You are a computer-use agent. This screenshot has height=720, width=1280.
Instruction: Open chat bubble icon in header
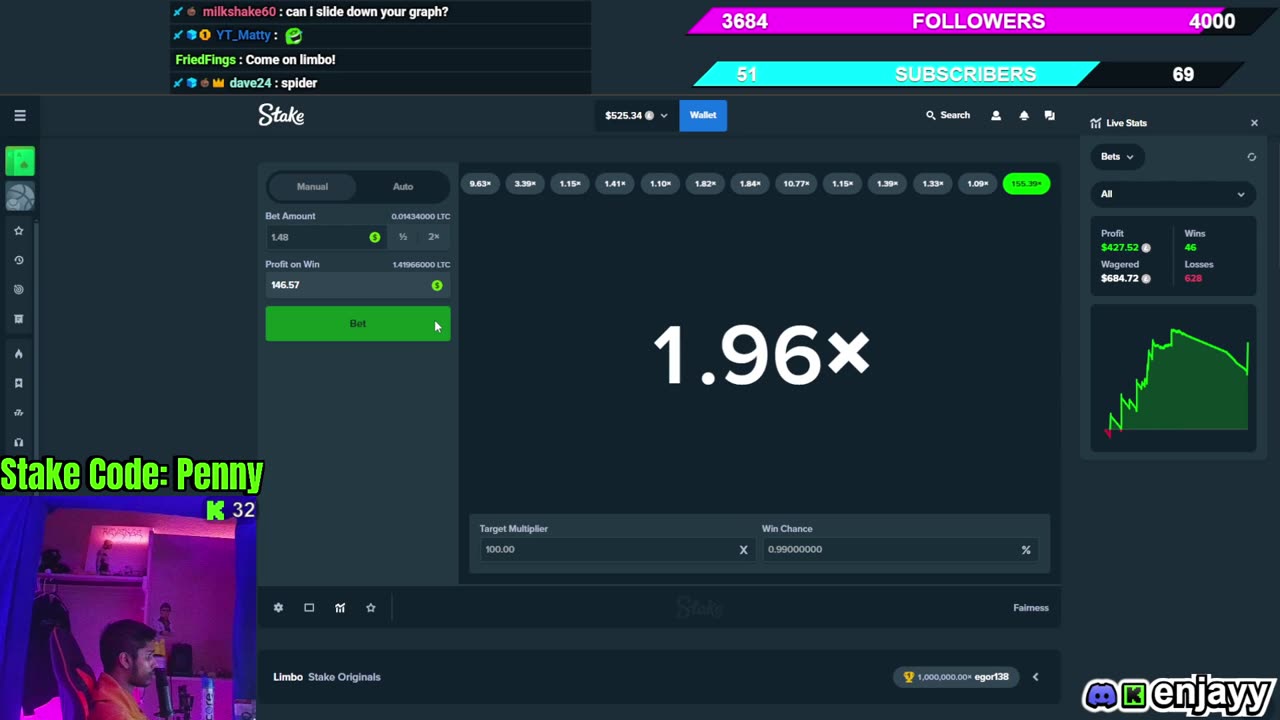click(1049, 115)
